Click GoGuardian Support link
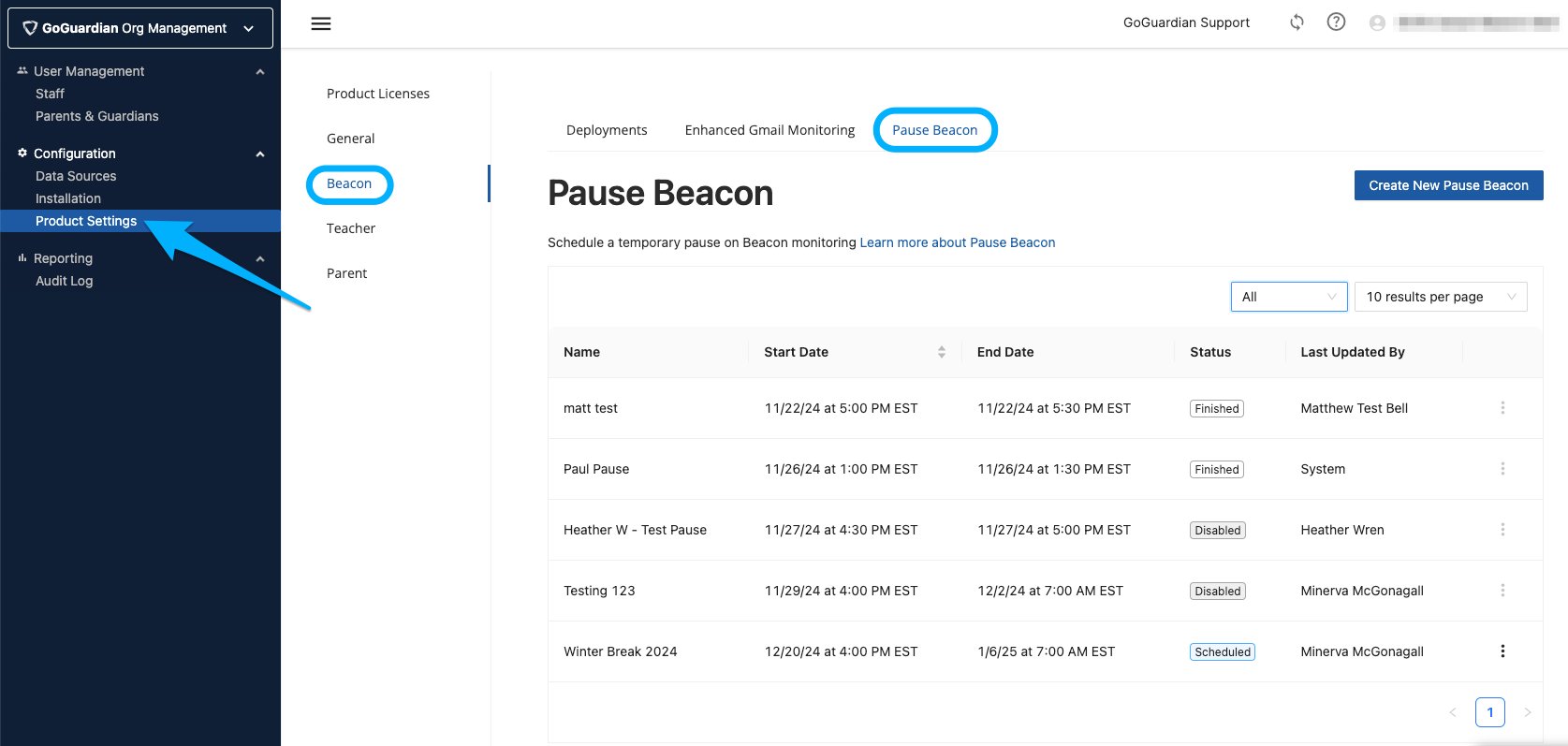Viewport: 1568px width, 746px height. coord(1186,22)
